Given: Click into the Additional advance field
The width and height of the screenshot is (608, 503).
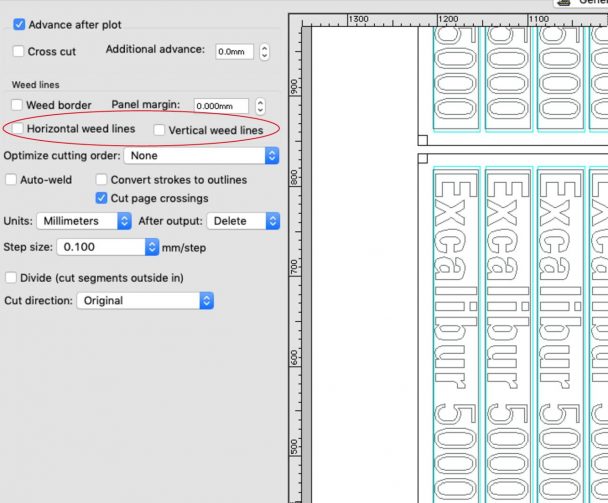Looking at the screenshot, I should (x=234, y=51).
